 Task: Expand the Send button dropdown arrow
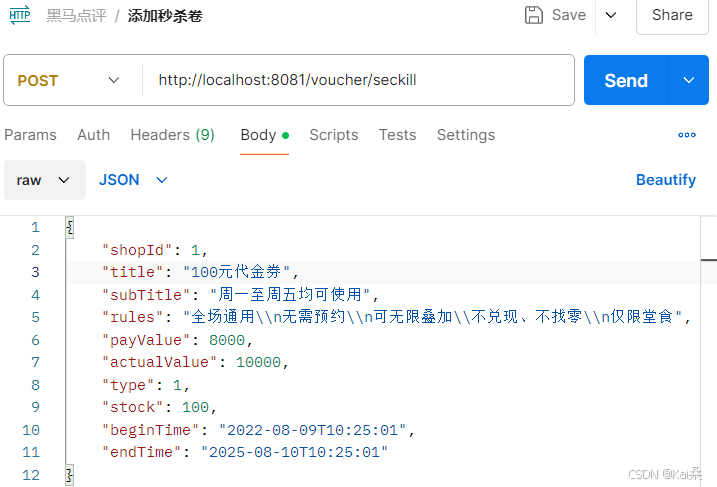(689, 80)
